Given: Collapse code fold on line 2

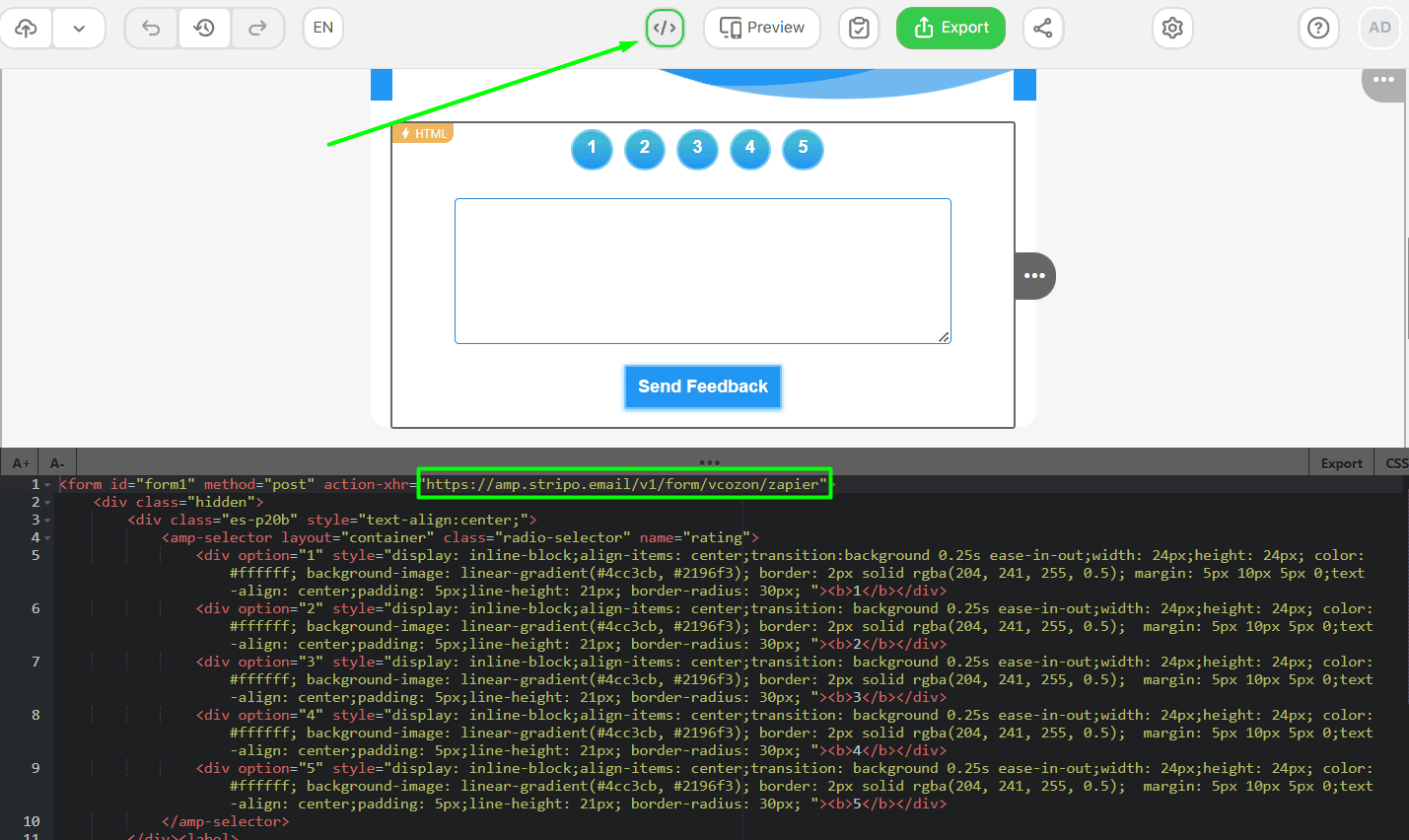Looking at the screenshot, I should (47, 503).
